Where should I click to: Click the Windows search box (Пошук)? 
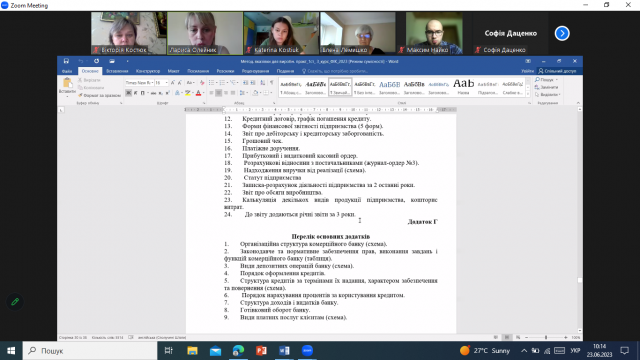[x=90, y=351]
